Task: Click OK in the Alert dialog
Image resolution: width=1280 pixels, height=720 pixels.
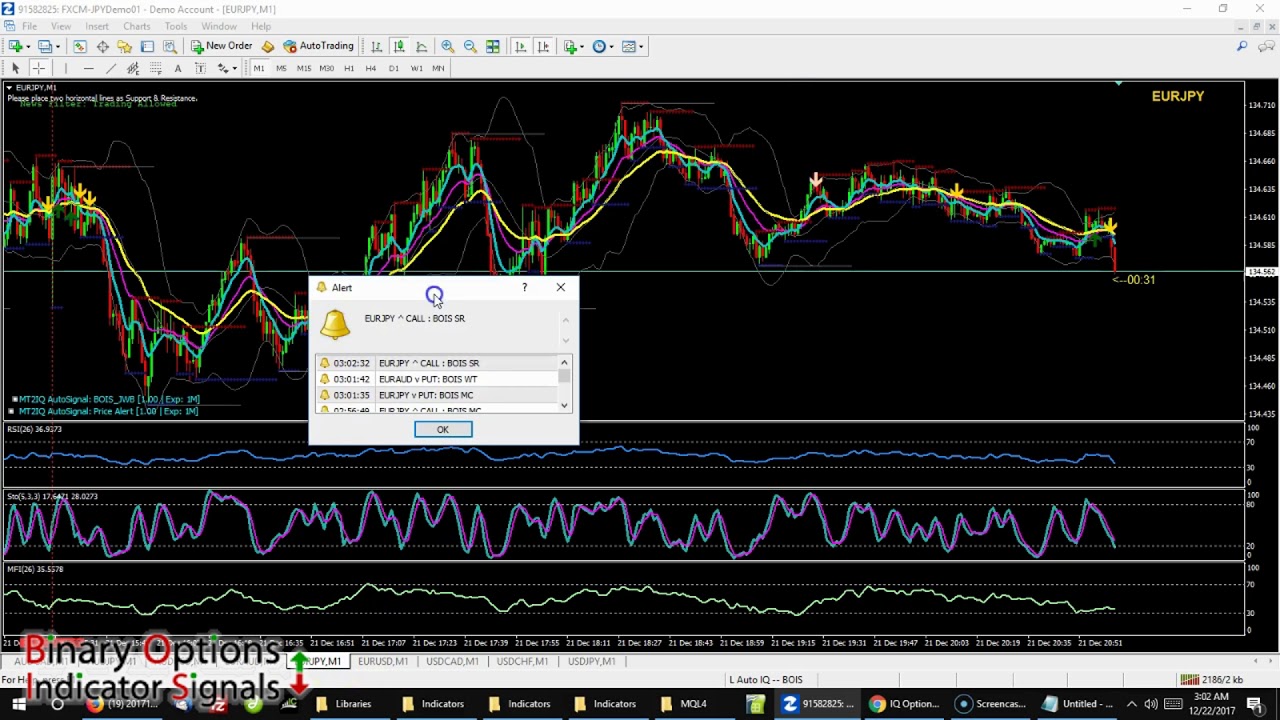Action: point(443,429)
